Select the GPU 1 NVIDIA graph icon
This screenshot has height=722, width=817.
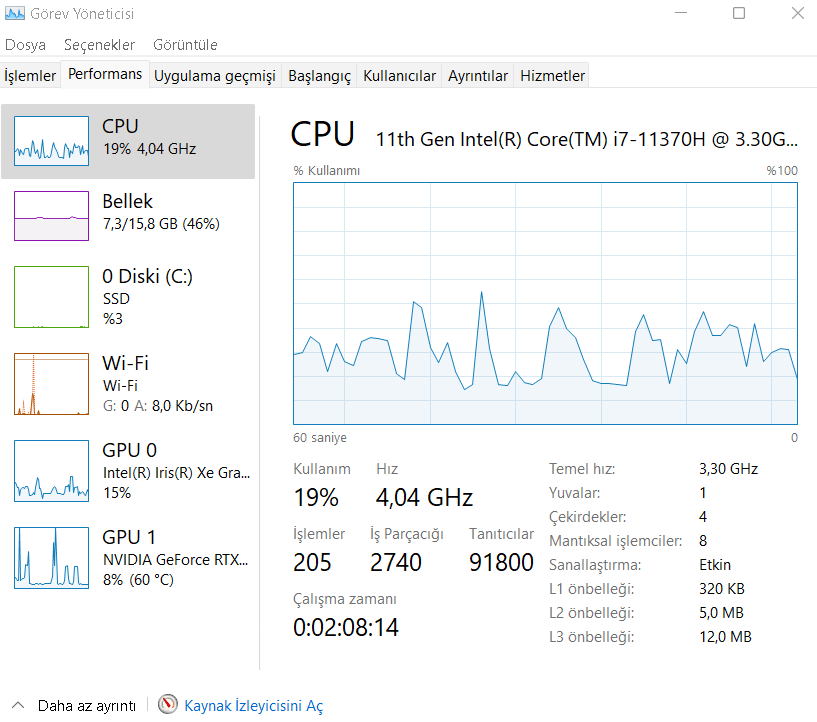coord(51,558)
